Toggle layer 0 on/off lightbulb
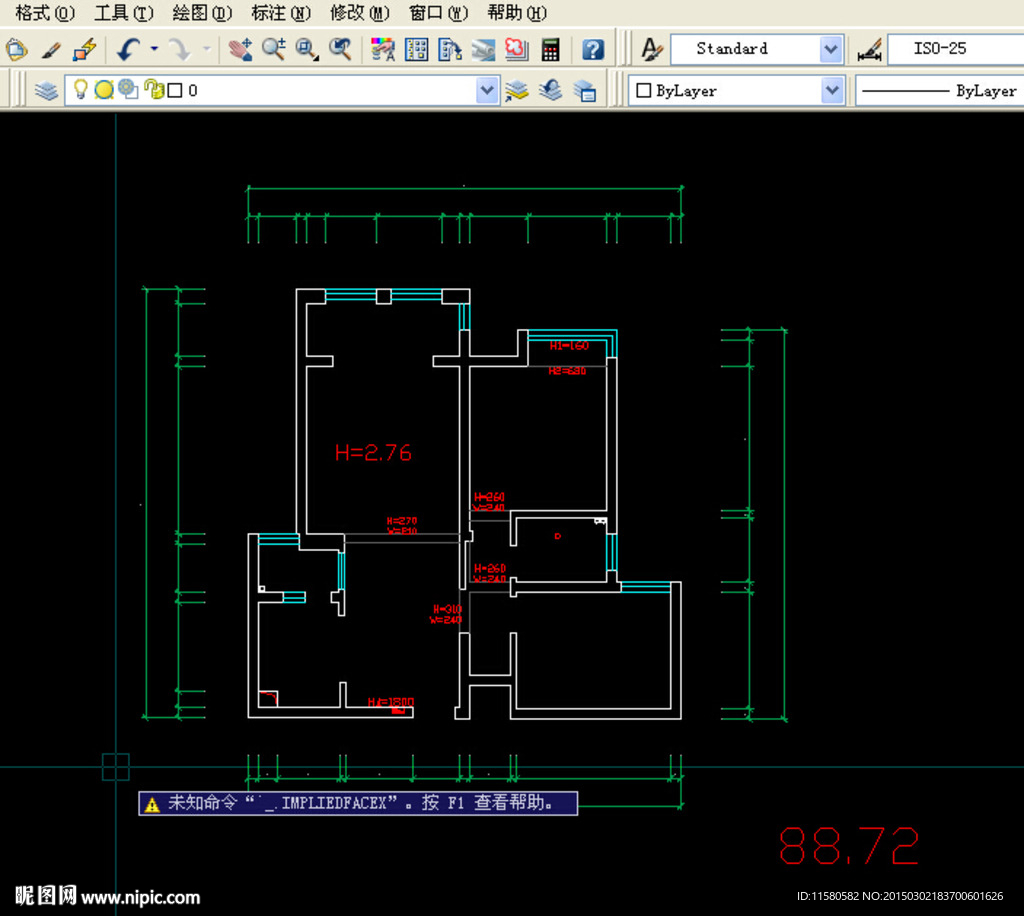The image size is (1024, 916). (81, 90)
